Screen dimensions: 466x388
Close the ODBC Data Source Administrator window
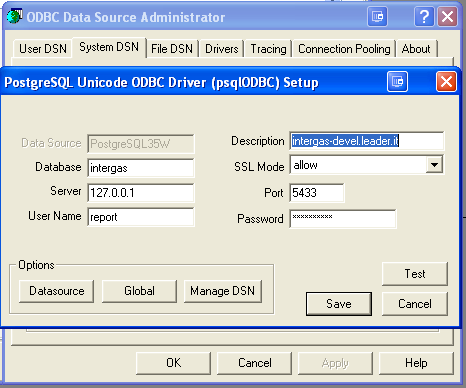pos(447,16)
